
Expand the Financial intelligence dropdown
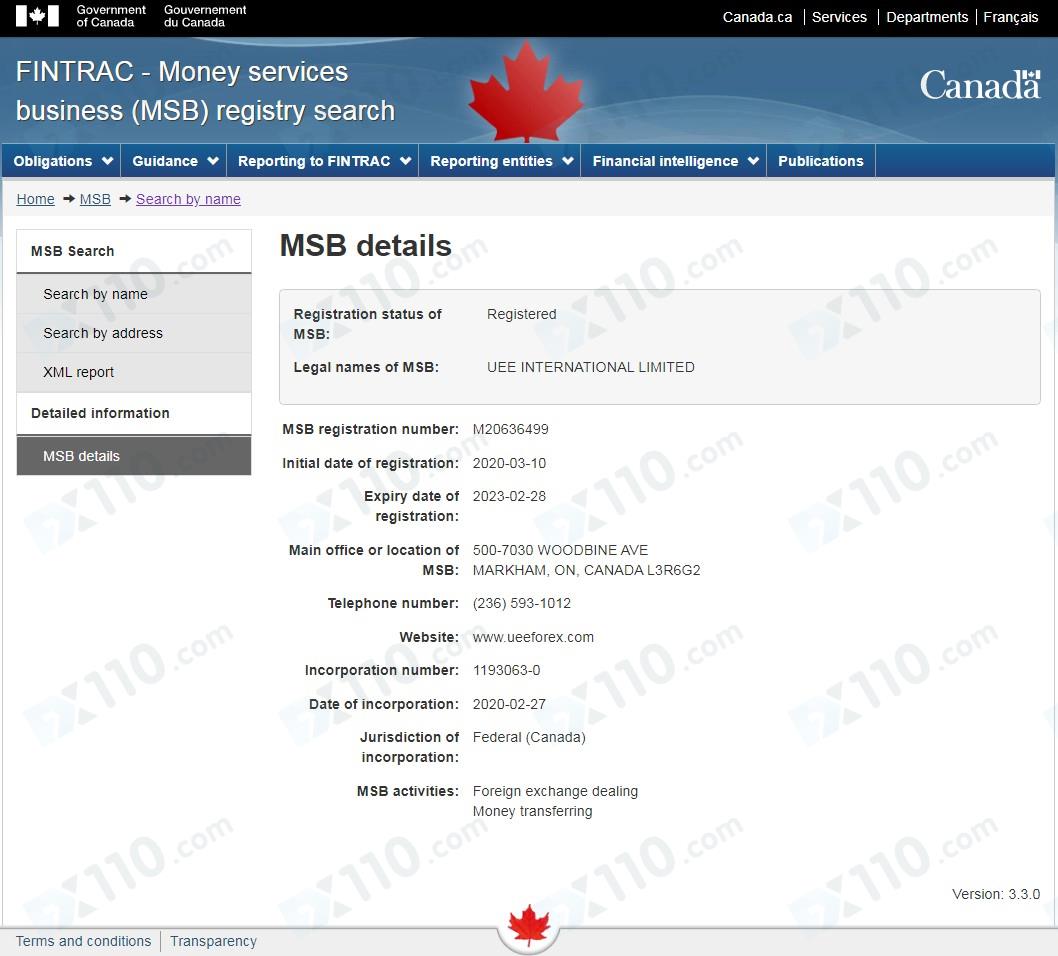(674, 161)
